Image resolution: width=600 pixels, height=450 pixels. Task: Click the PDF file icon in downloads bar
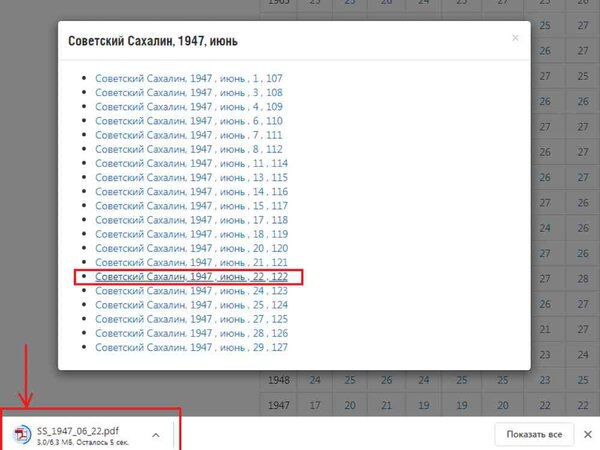pyautogui.click(x=21, y=434)
